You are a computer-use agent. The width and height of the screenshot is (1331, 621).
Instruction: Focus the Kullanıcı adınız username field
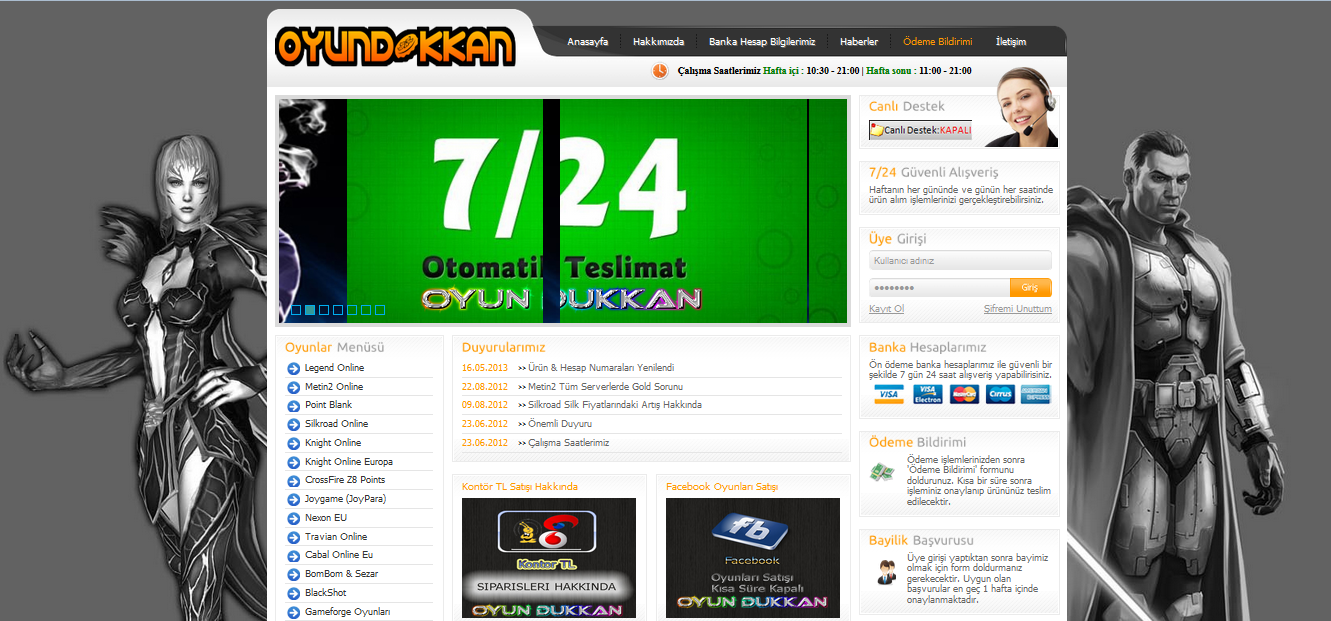(x=960, y=261)
